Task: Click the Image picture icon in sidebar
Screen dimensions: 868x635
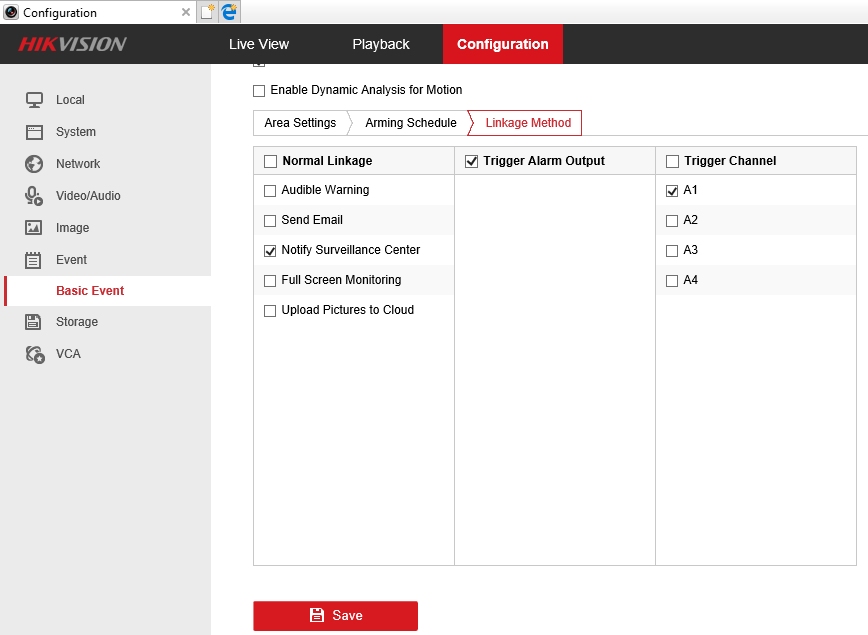Action: [x=34, y=228]
